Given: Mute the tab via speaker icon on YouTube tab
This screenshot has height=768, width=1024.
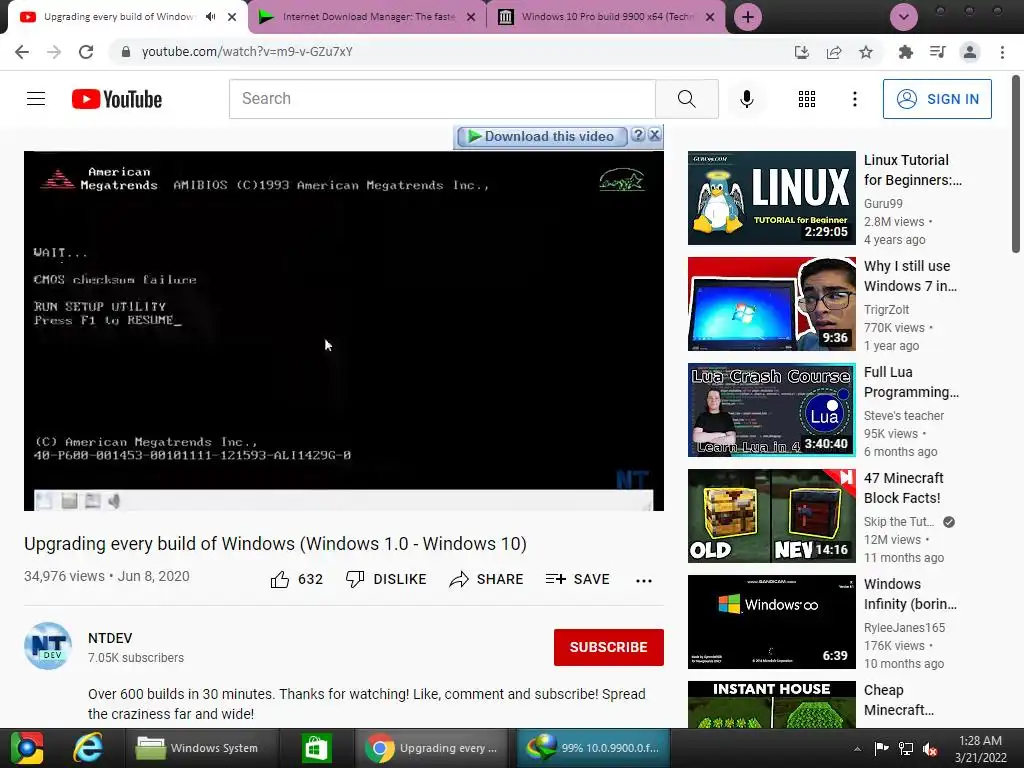Looking at the screenshot, I should tap(210, 17).
